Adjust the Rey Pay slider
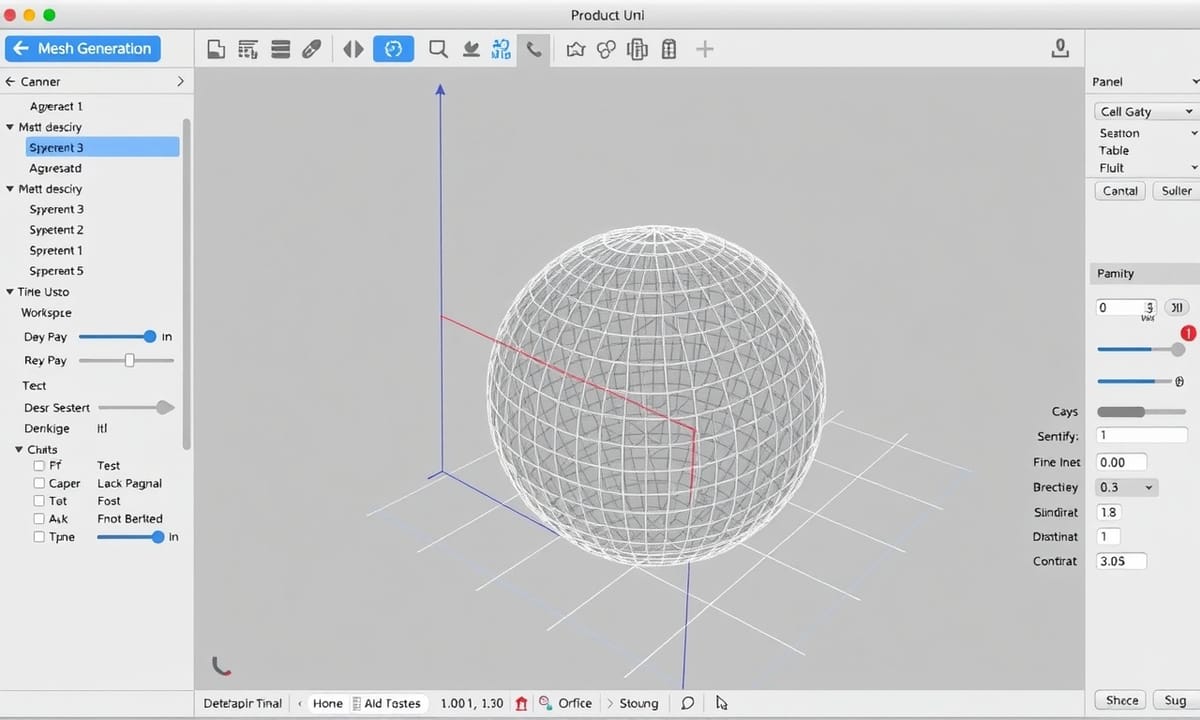Screen dimensions: 1200x720 [126, 360]
